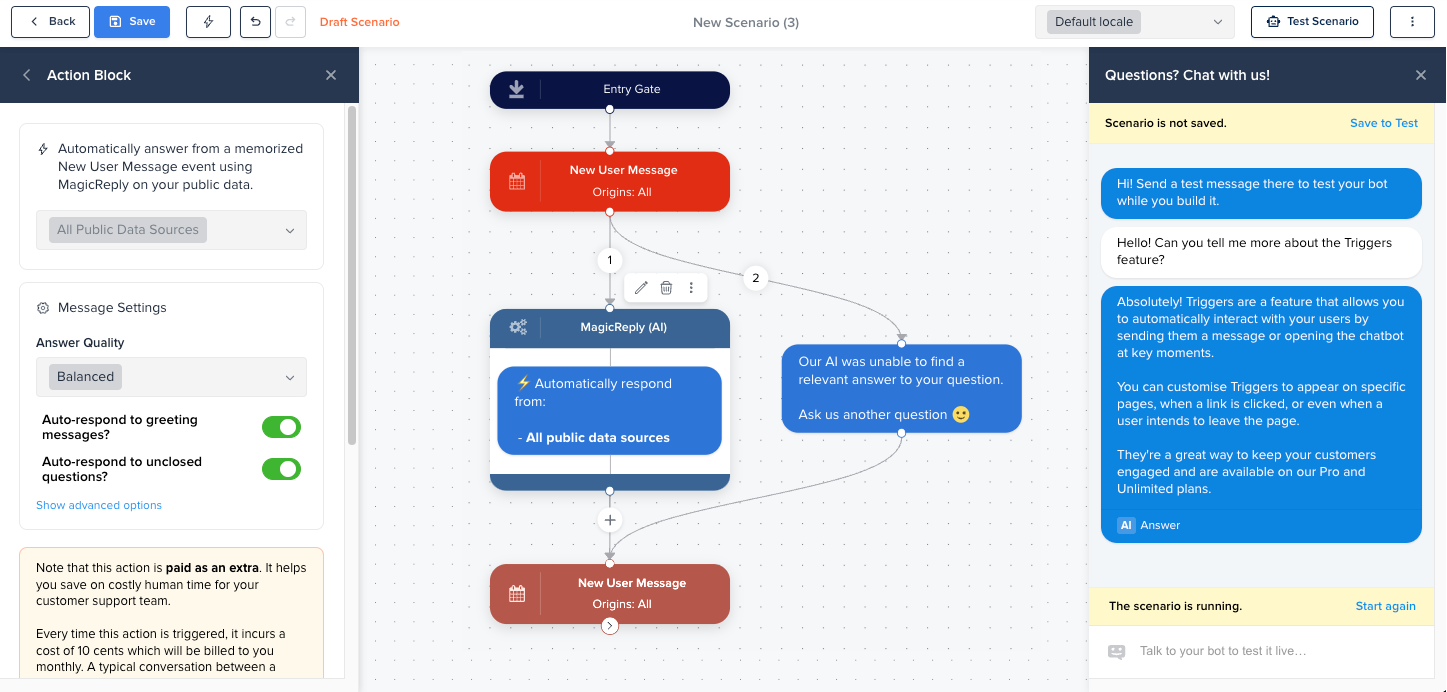
Task: Click the calendar icon on New User Message block
Action: click(516, 181)
